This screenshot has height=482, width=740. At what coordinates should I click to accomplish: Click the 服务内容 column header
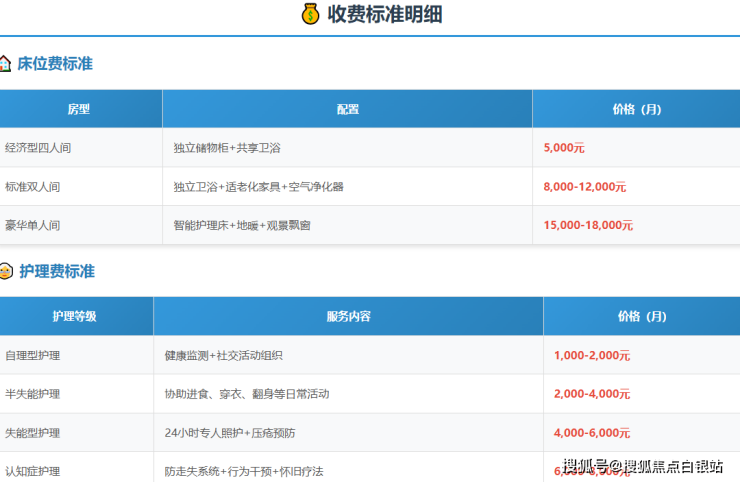[x=348, y=316]
